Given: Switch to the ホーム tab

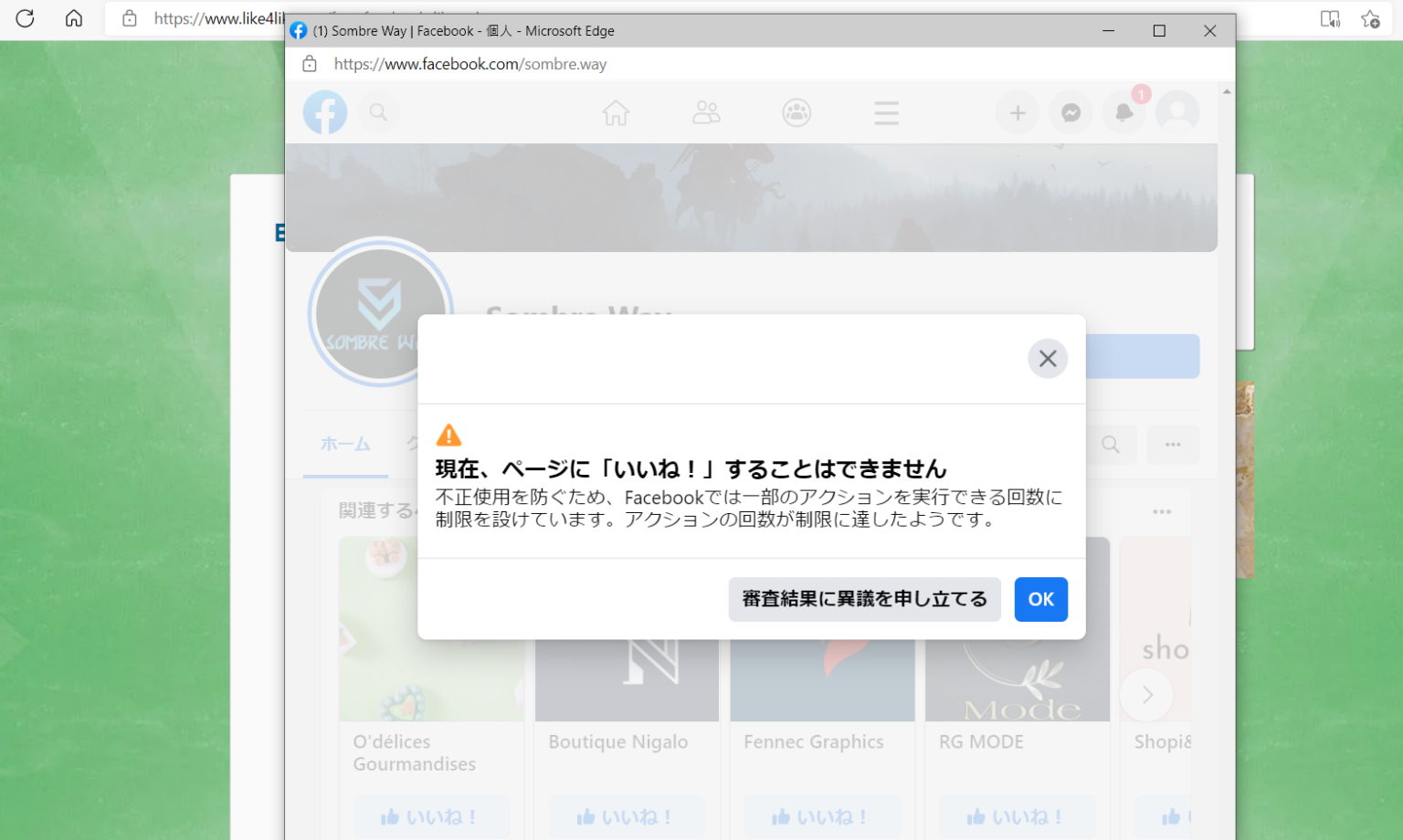Looking at the screenshot, I should click(x=345, y=445).
